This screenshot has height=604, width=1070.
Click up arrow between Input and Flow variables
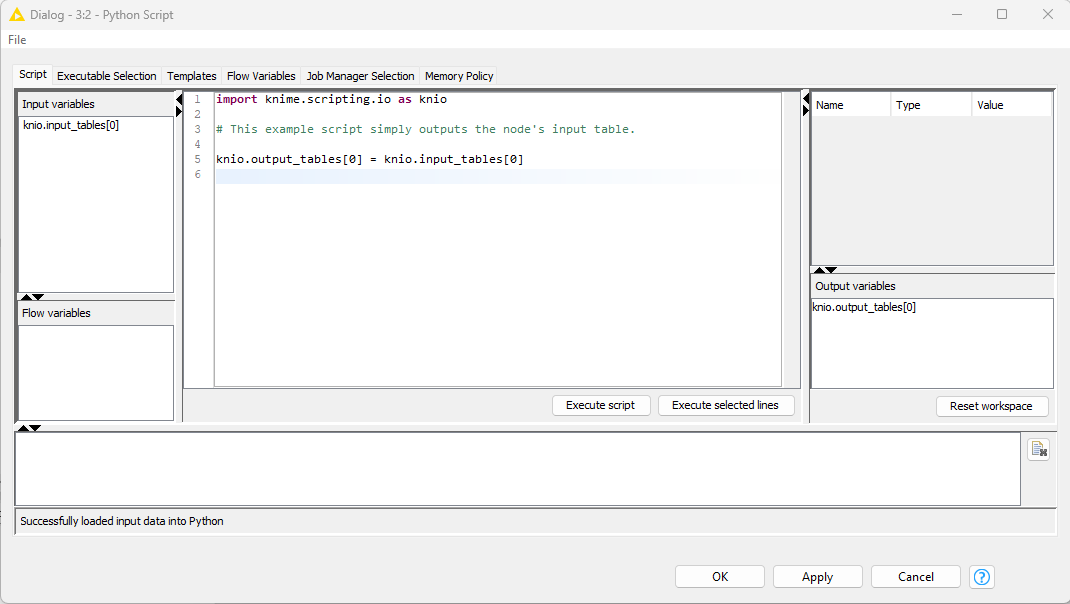[27, 297]
